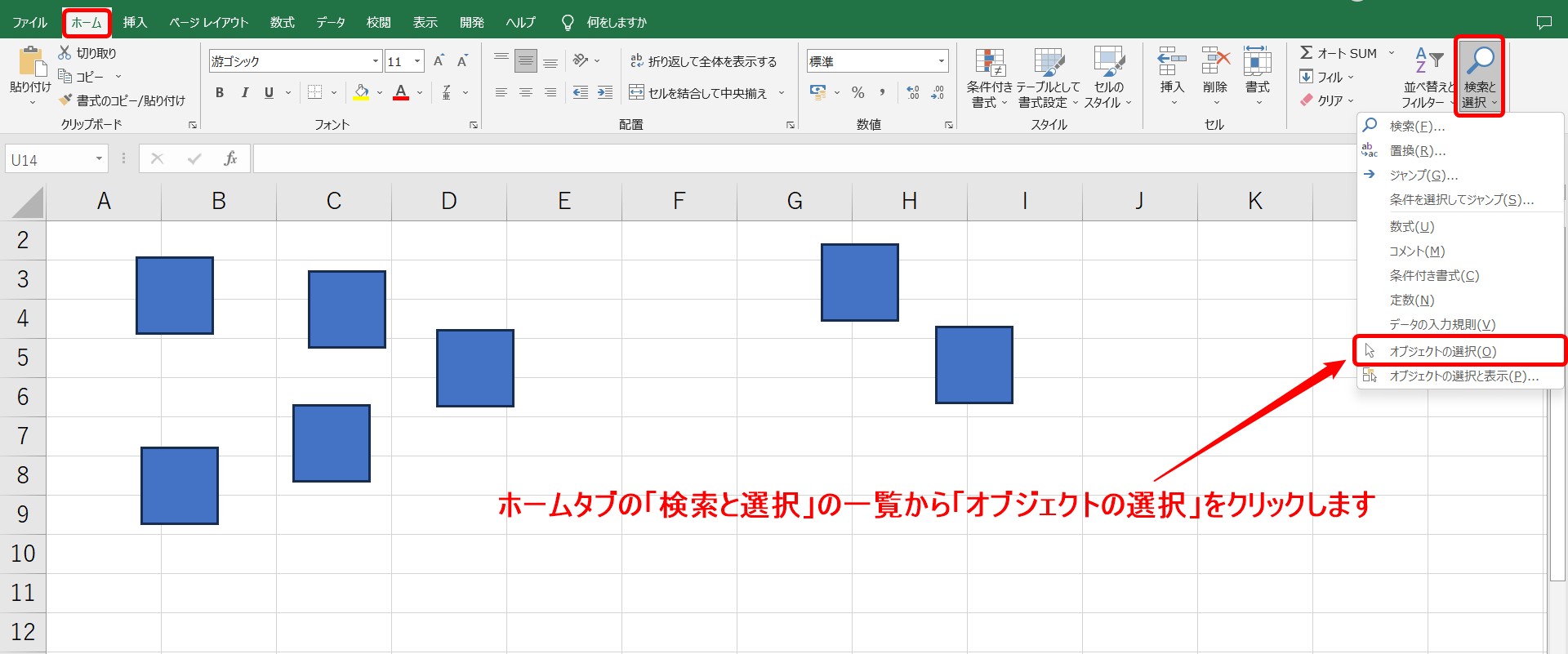1568x654 pixels.
Task: Toggle Italic formatting
Action: pyautogui.click(x=244, y=93)
